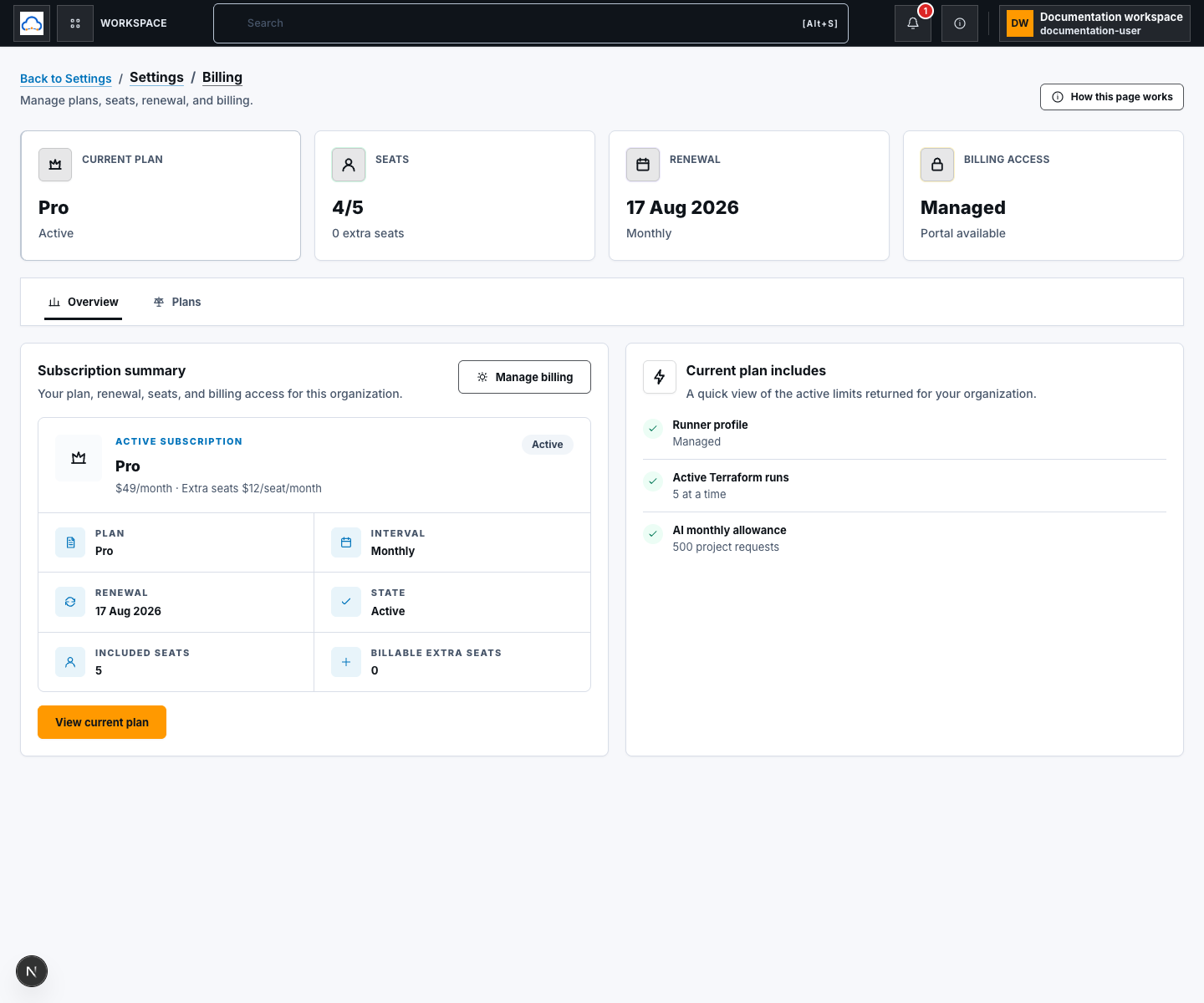Image resolution: width=1204 pixels, height=1003 pixels.
Task: Click the '500 project requests' text
Action: tap(726, 547)
